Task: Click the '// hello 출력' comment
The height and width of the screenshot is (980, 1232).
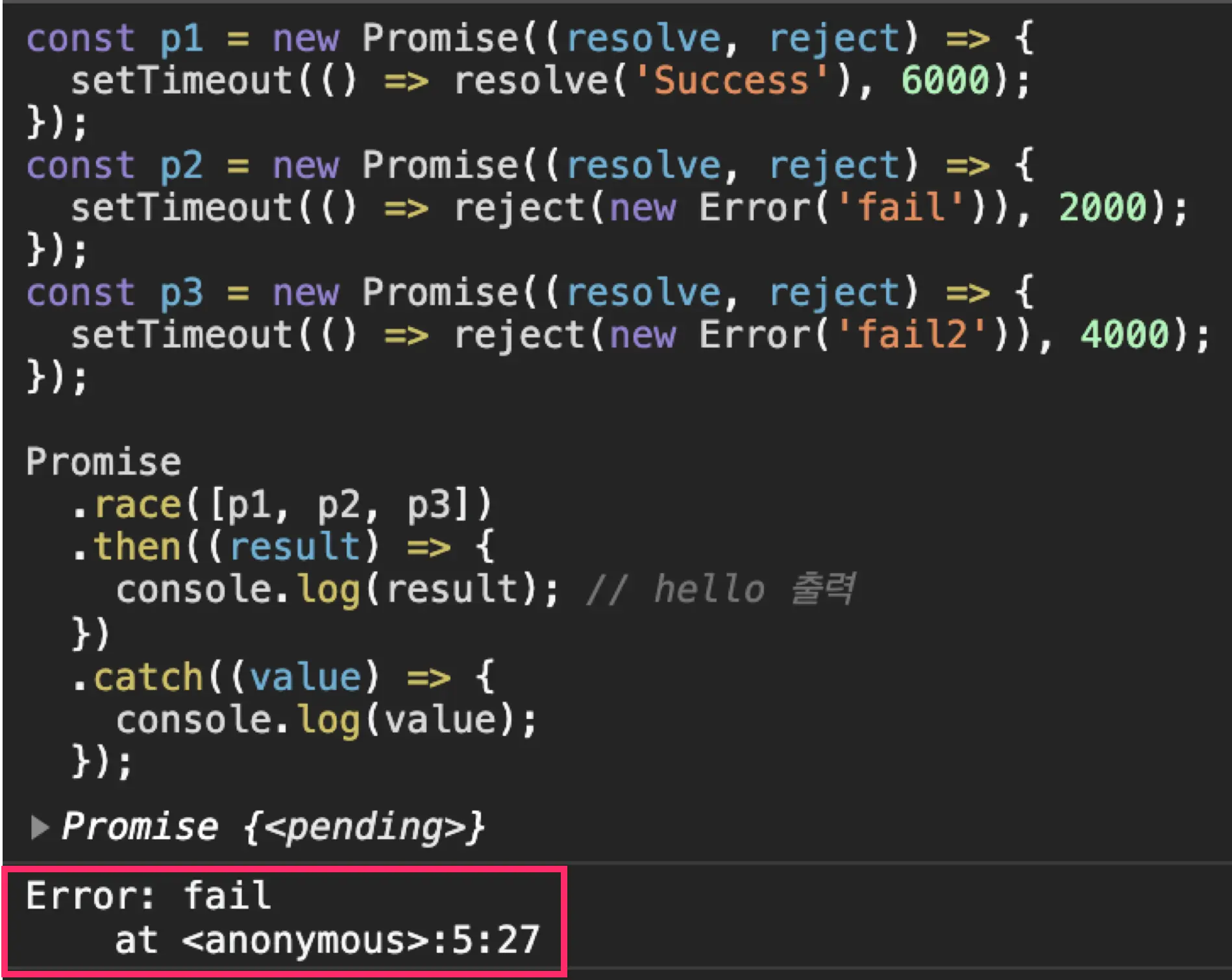Action: click(721, 589)
